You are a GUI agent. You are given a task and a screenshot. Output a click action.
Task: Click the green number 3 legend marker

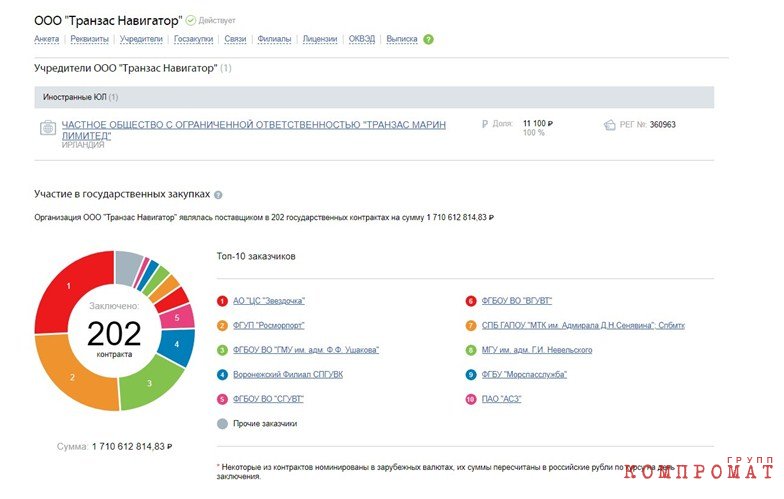coord(222,350)
